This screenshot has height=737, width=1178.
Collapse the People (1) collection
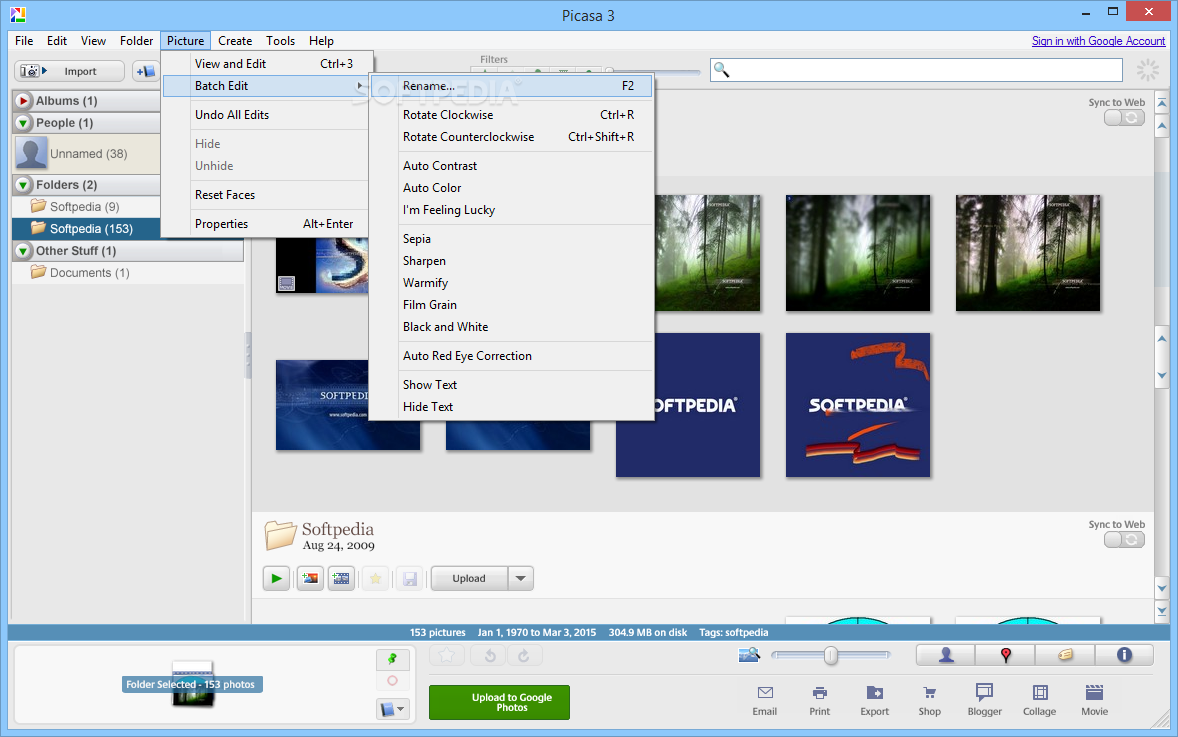[23, 122]
